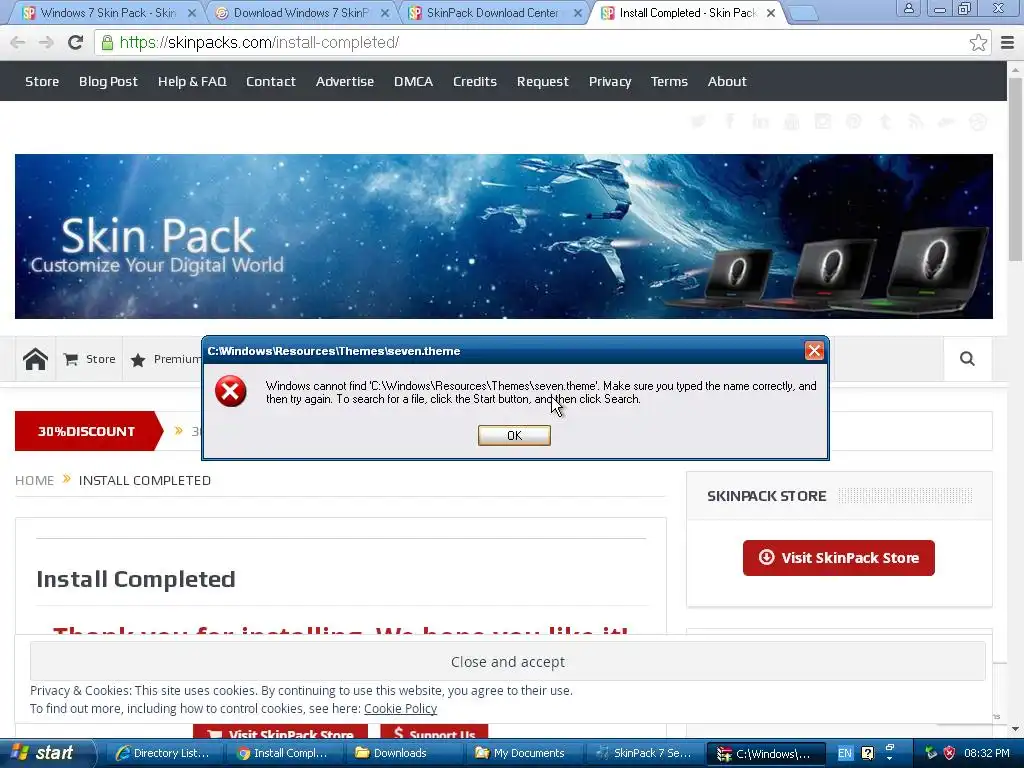The height and width of the screenshot is (768, 1024).
Task: Close the Install Completed tab
Action: click(x=771, y=13)
